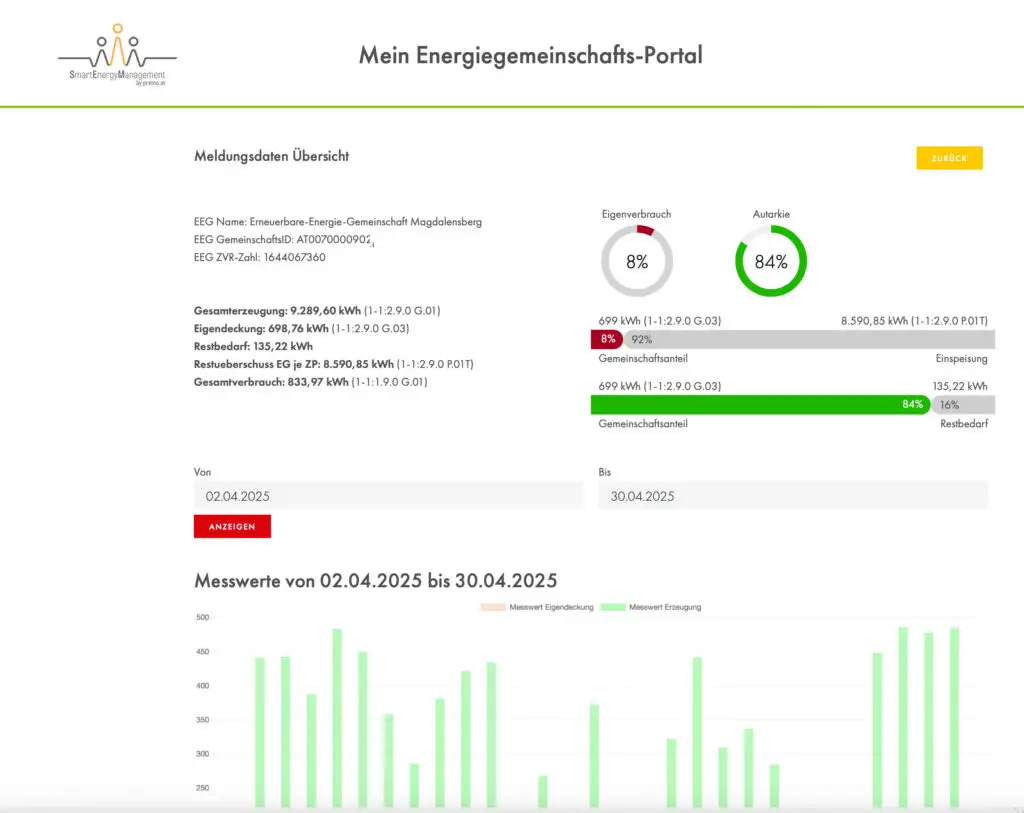This screenshot has width=1024, height=813.
Task: Click the red 8% bar segment
Action: point(607,339)
